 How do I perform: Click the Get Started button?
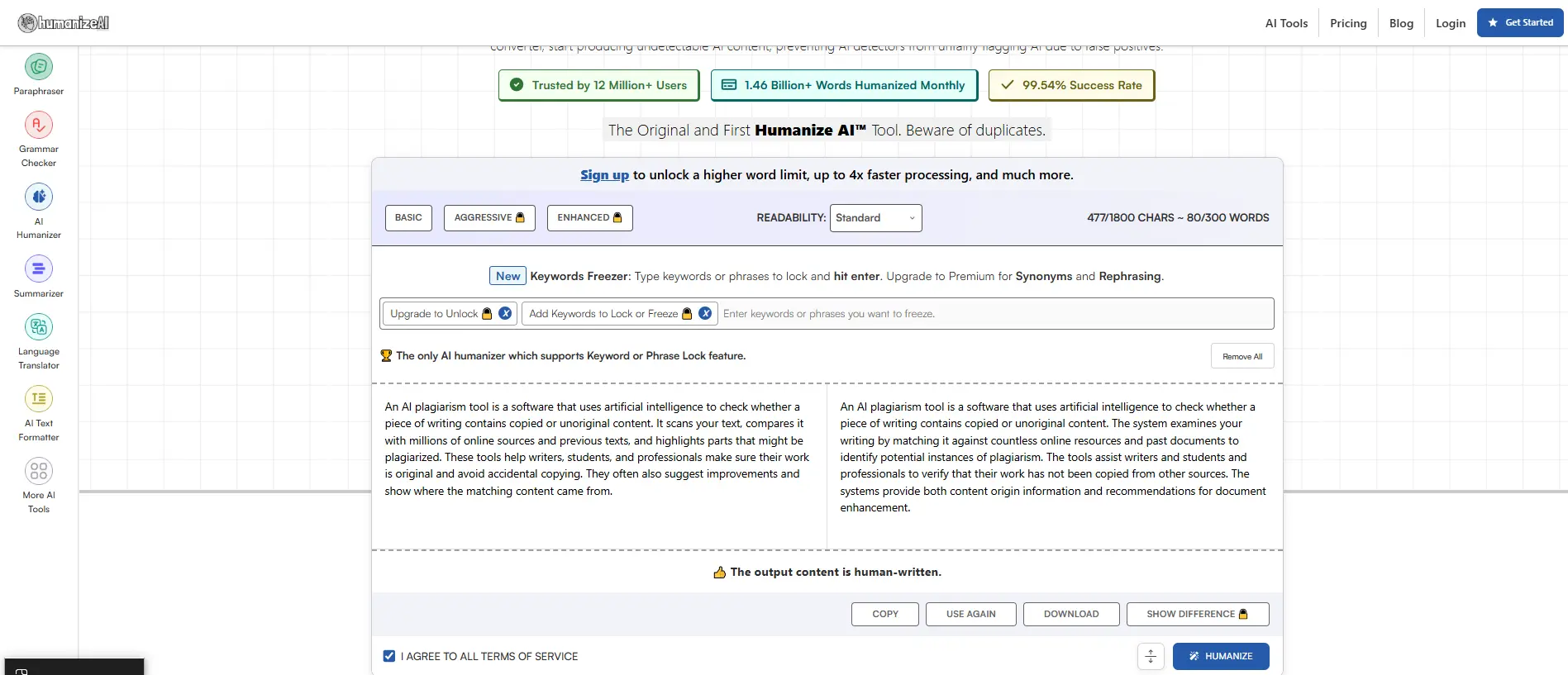coord(1520,23)
